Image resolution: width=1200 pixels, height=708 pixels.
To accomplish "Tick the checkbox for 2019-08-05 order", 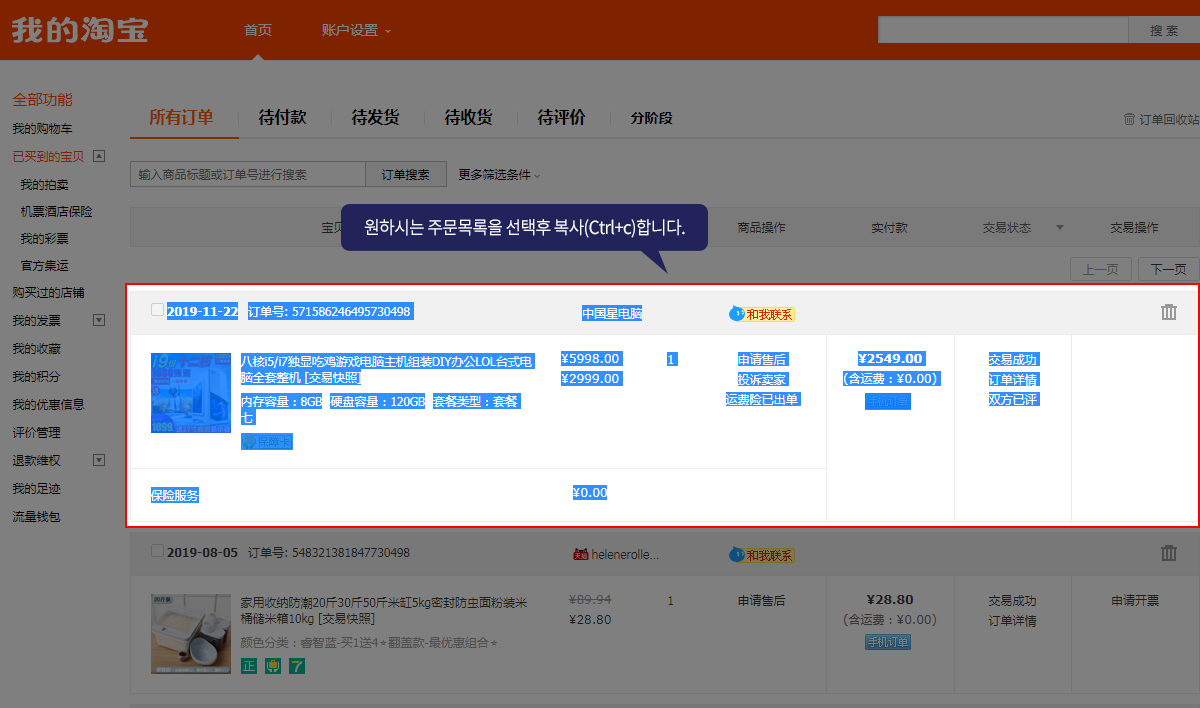I will point(157,551).
